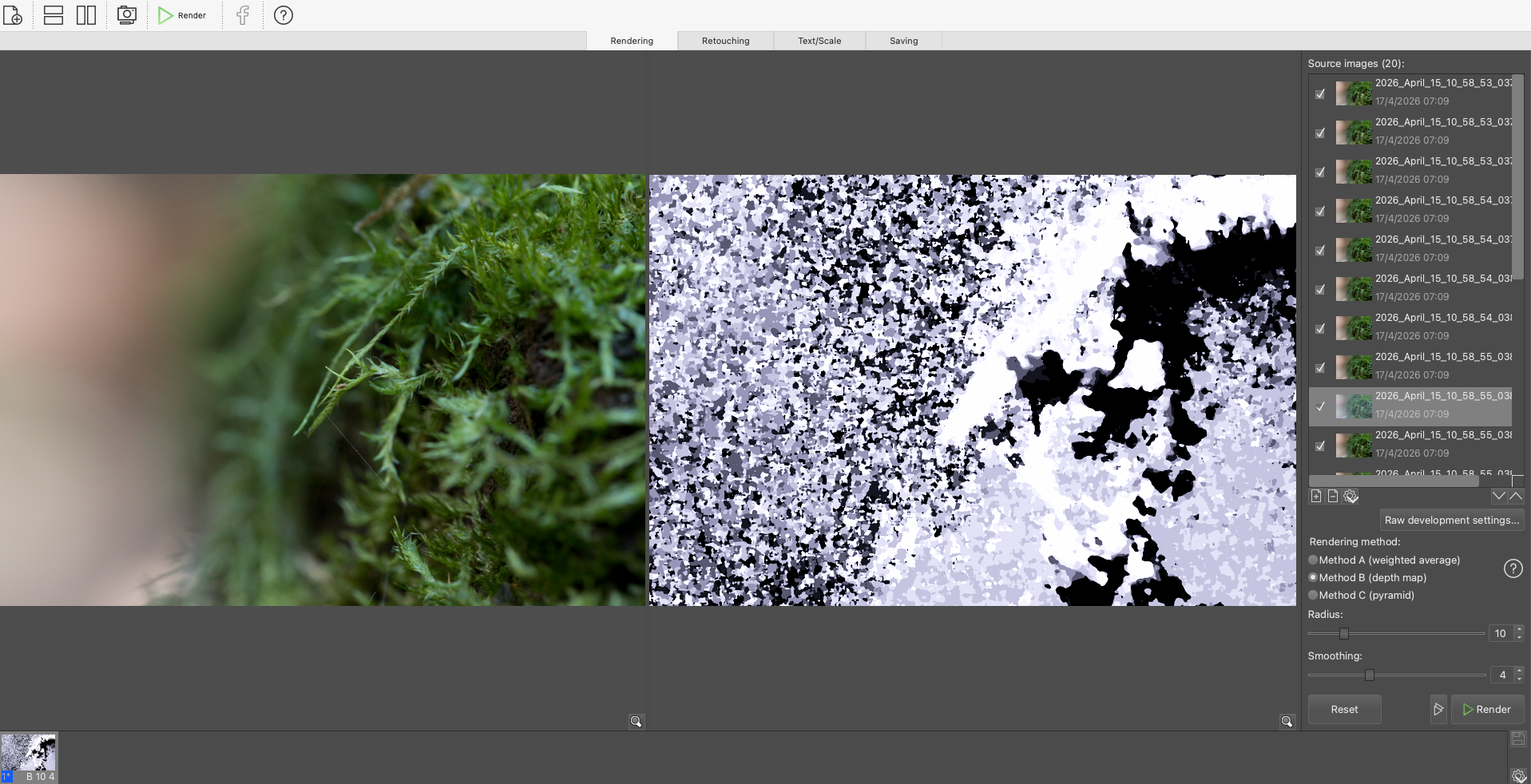This screenshot has width=1531, height=784.
Task: Increase Smoothing with the stepper arrow
Action: tap(1520, 671)
